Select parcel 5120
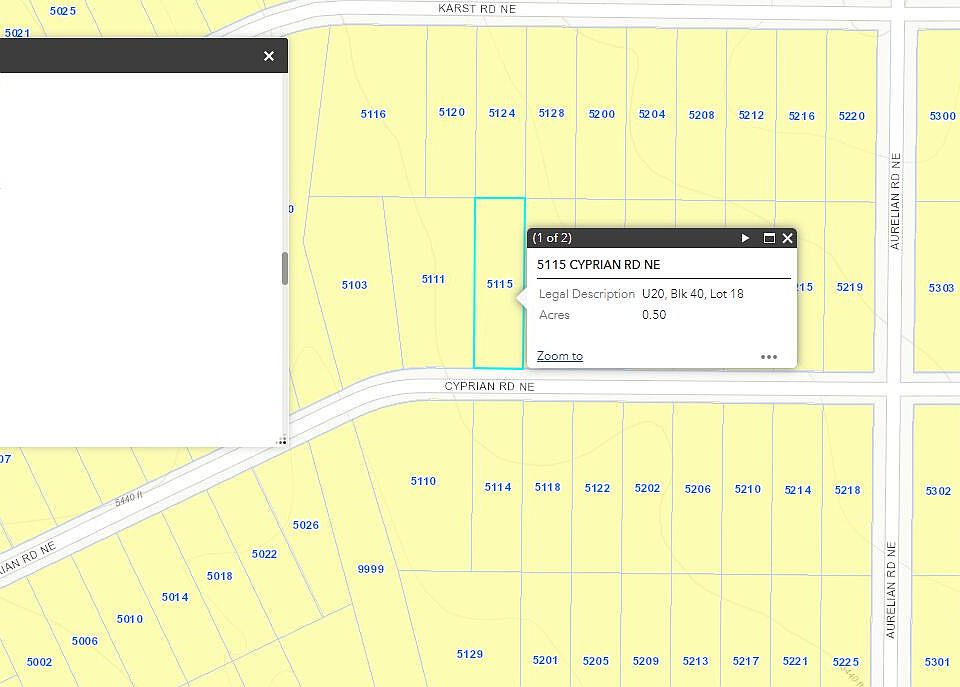 452,112
